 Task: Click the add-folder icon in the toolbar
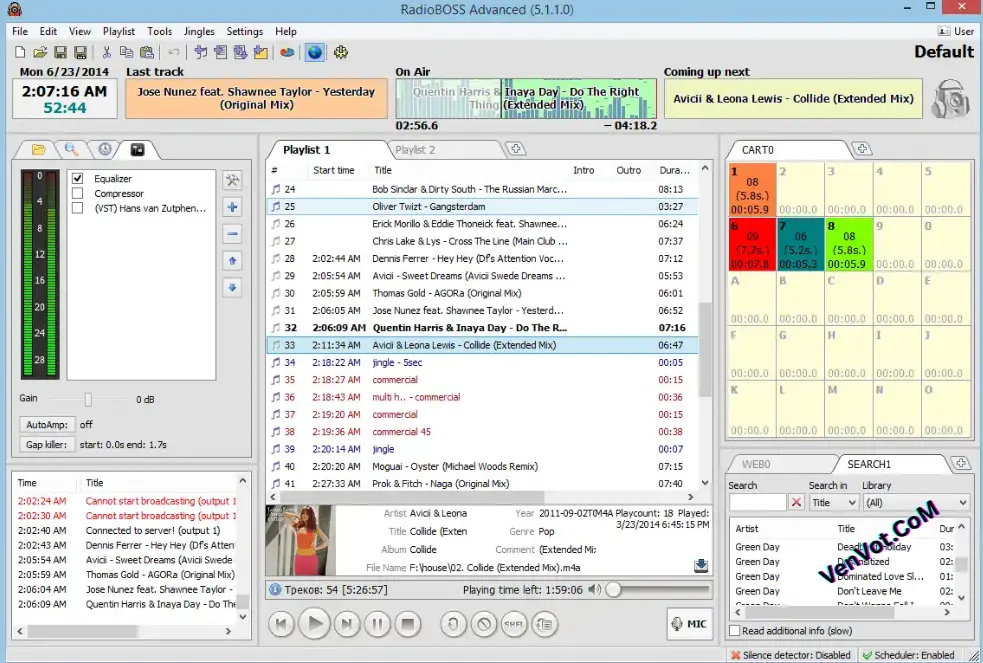[261, 53]
